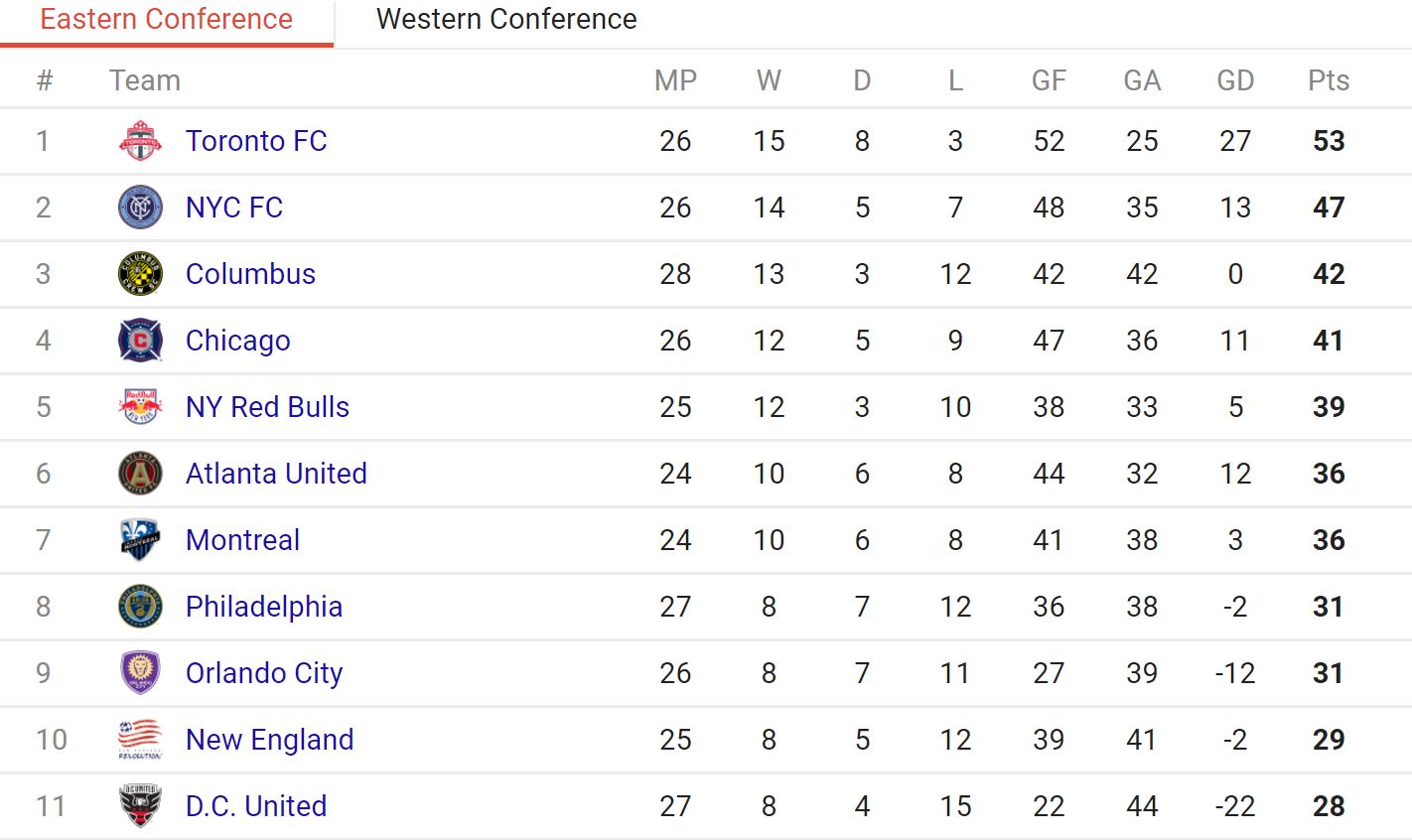Click the NYC FC round badge
1412x840 pixels.
click(x=140, y=208)
